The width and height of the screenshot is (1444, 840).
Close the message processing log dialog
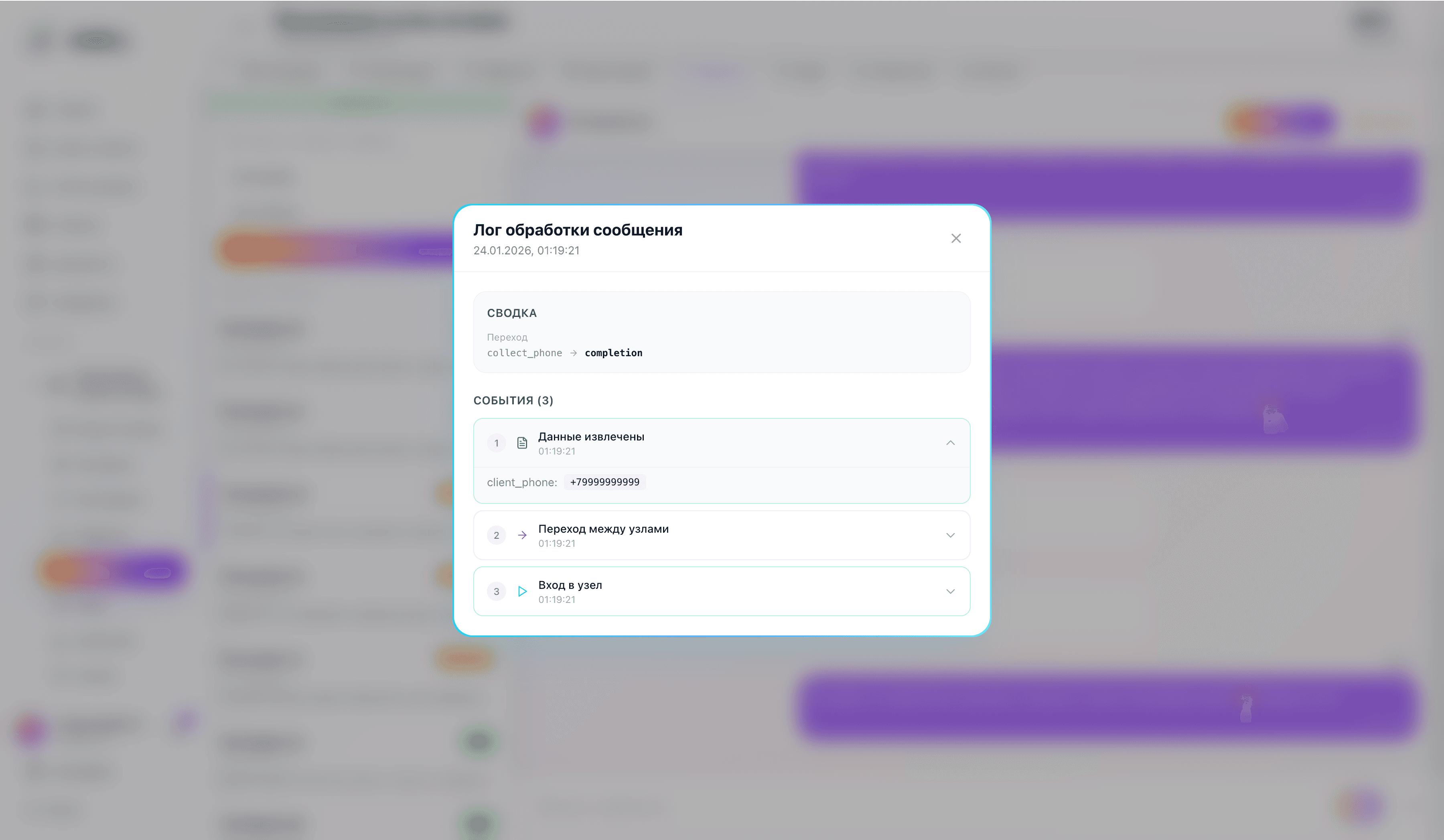(x=956, y=238)
